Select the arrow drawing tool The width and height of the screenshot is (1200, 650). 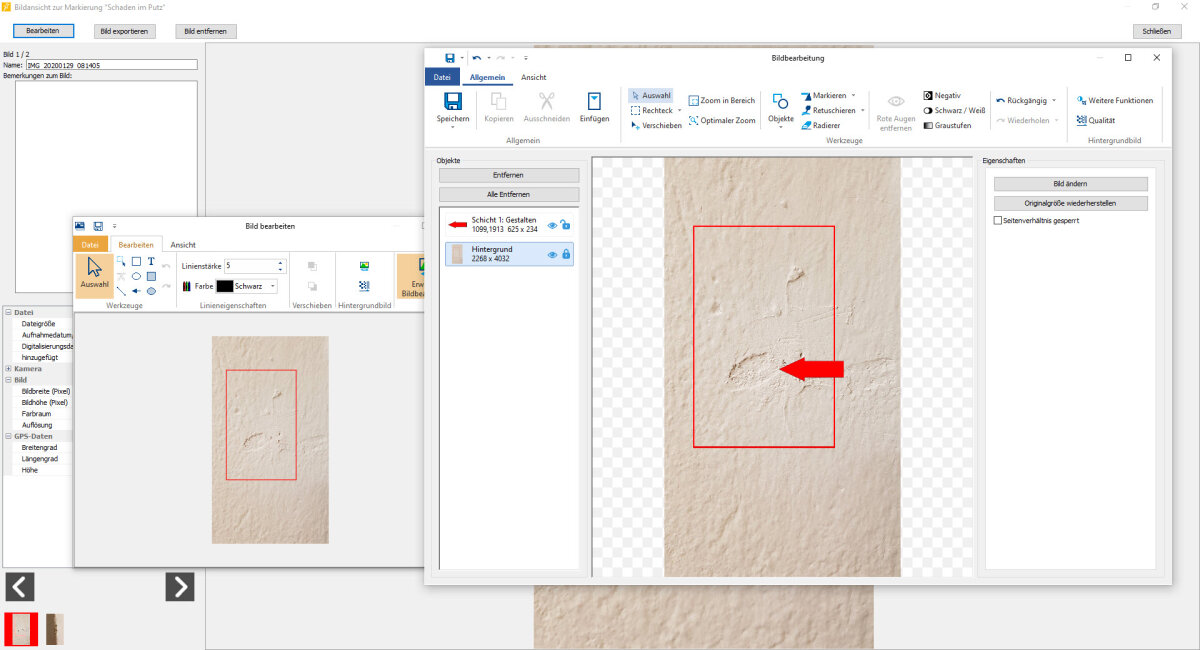[136, 291]
